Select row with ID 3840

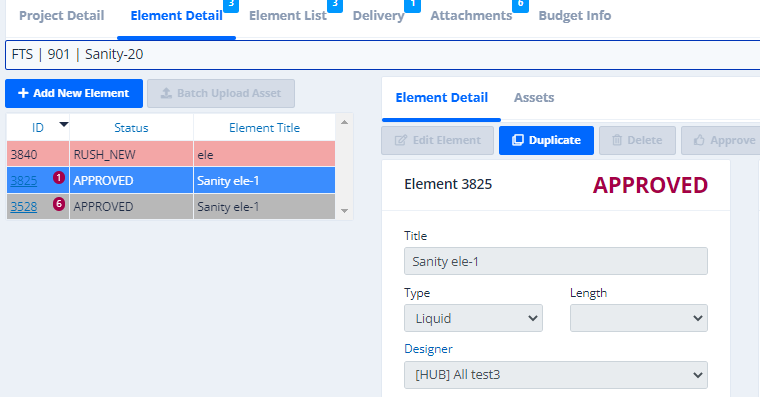point(171,155)
